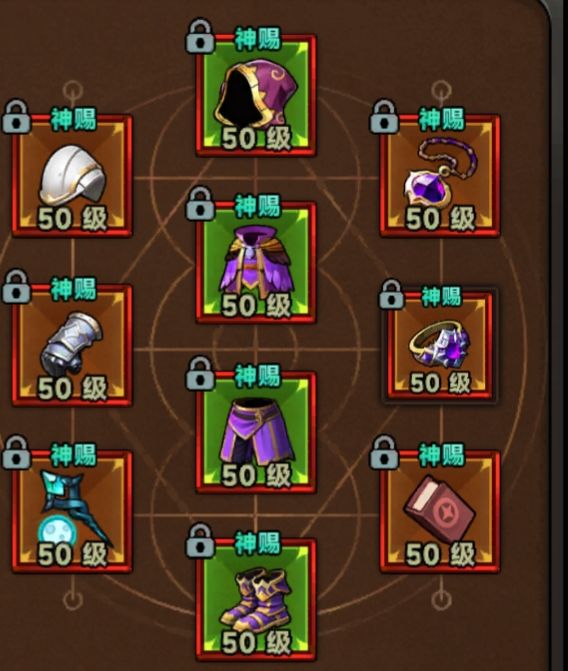The height and width of the screenshot is (671, 568).
Task: Open the purple trousers equipment slot
Action: (x=256, y=433)
